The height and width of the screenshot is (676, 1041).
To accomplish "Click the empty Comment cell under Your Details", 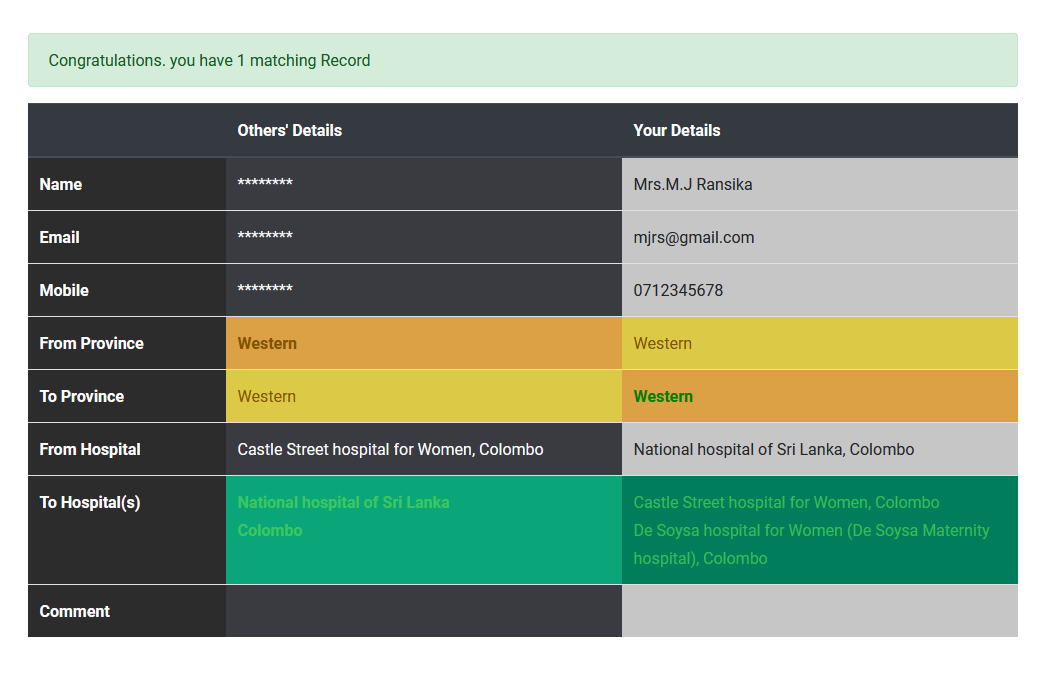I will (x=819, y=611).
